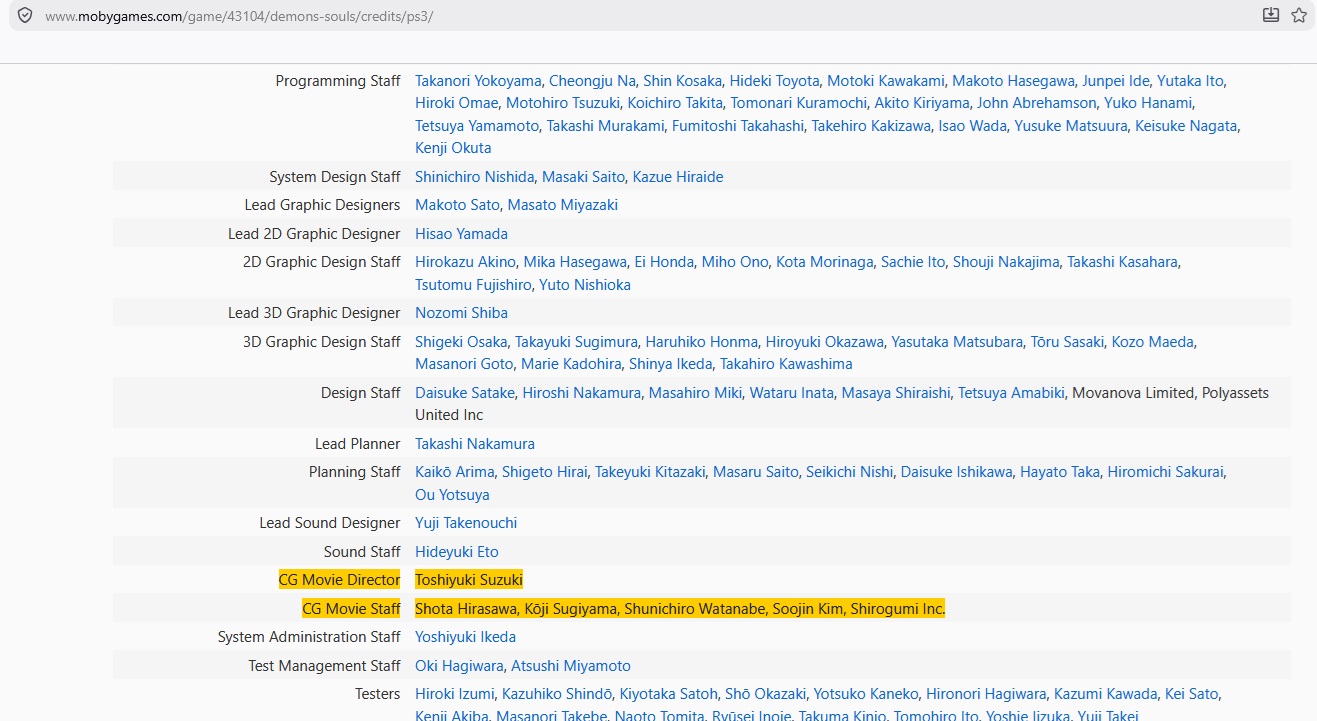Open Hiroki Izumi tester link
The width and height of the screenshot is (1317, 721).
pyautogui.click(x=454, y=694)
